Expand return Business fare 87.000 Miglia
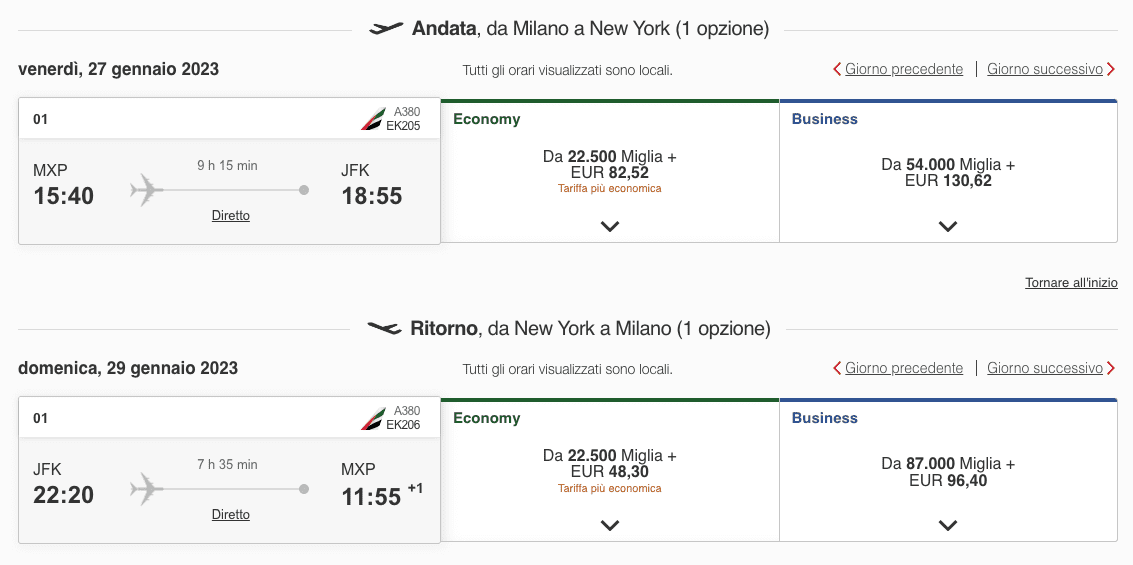This screenshot has width=1133, height=565. click(x=948, y=525)
